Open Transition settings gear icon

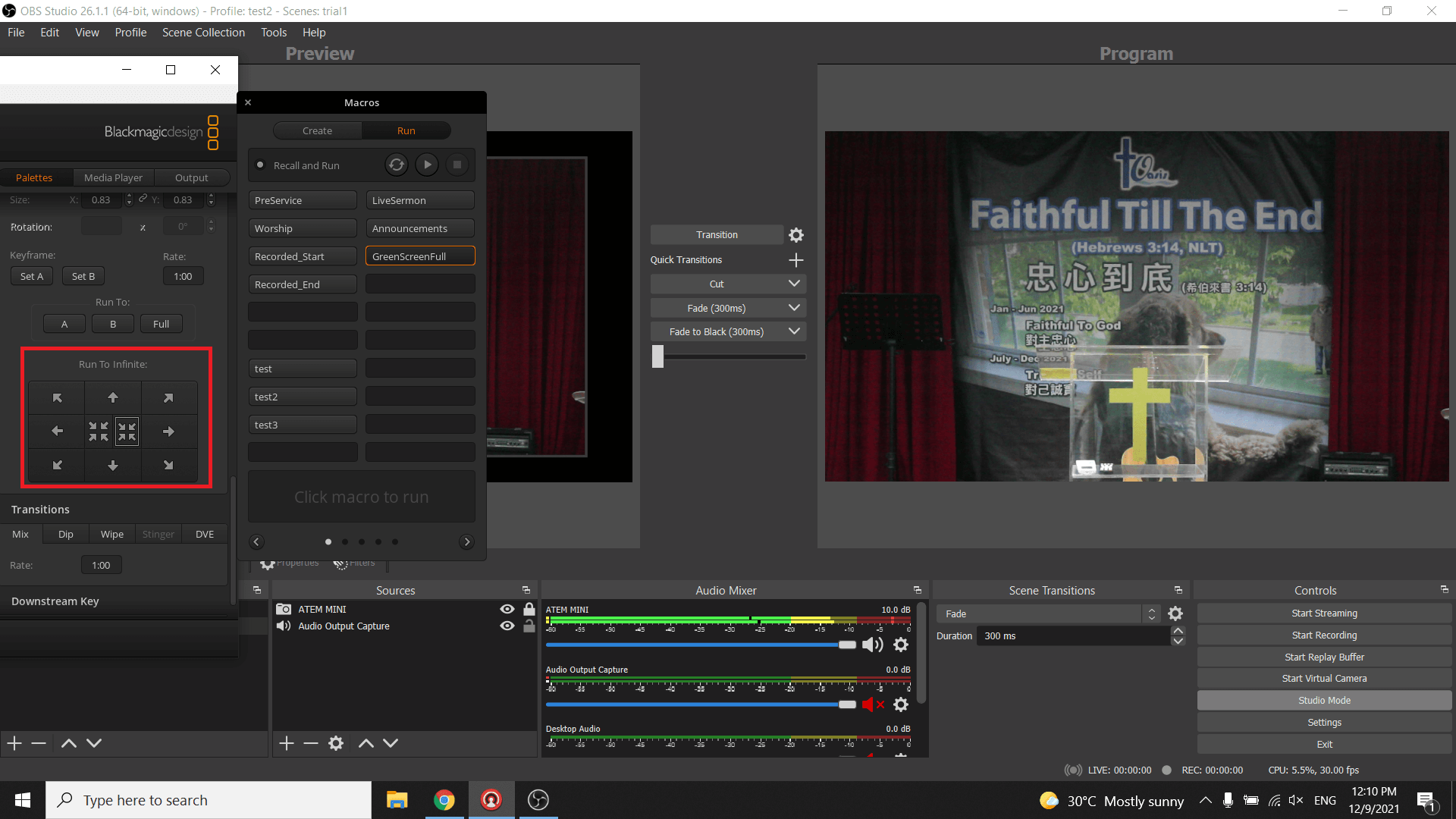795,235
